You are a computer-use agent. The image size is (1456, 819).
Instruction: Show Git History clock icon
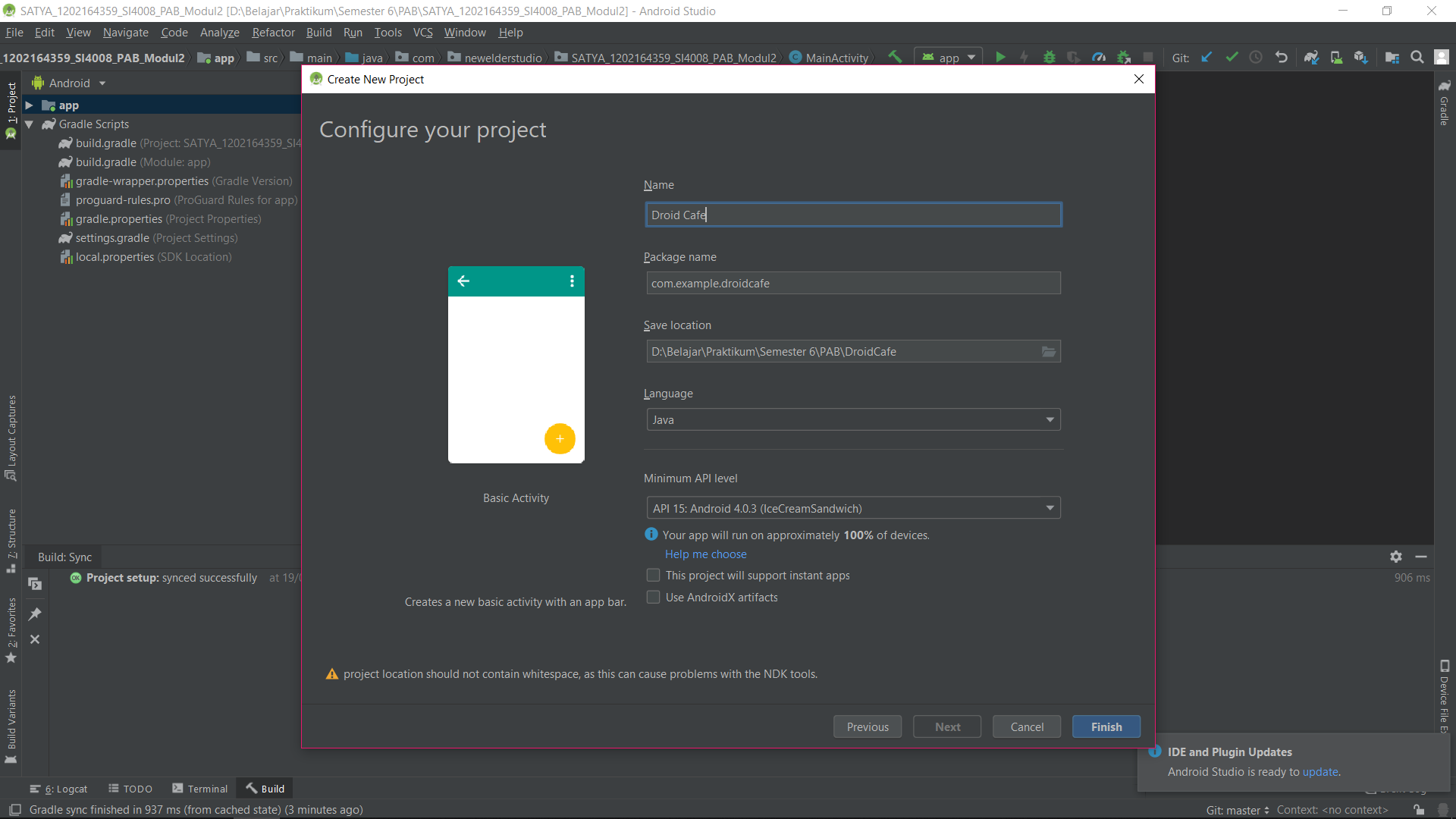(1256, 57)
